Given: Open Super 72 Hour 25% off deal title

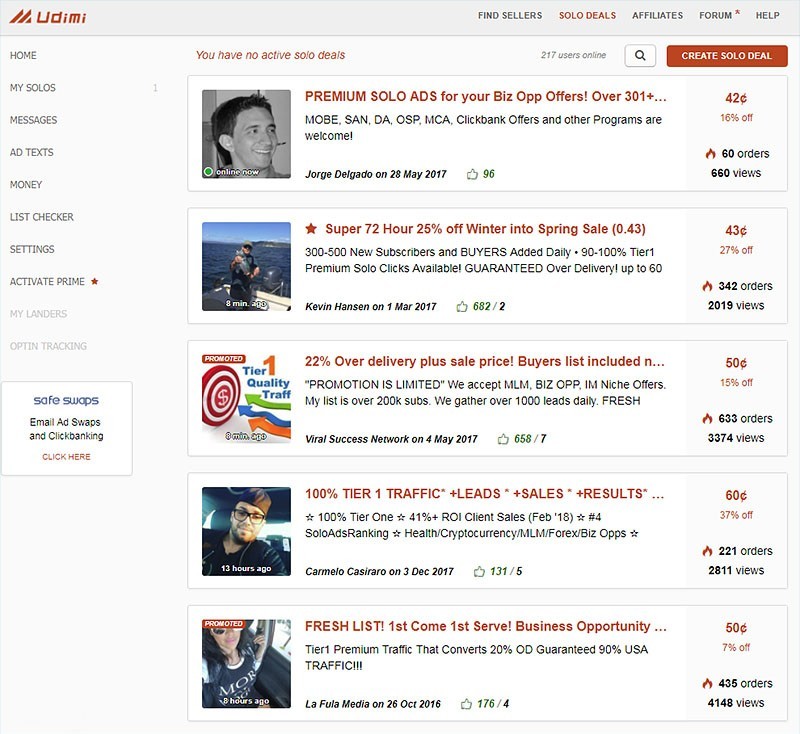Looking at the screenshot, I should tap(485, 229).
